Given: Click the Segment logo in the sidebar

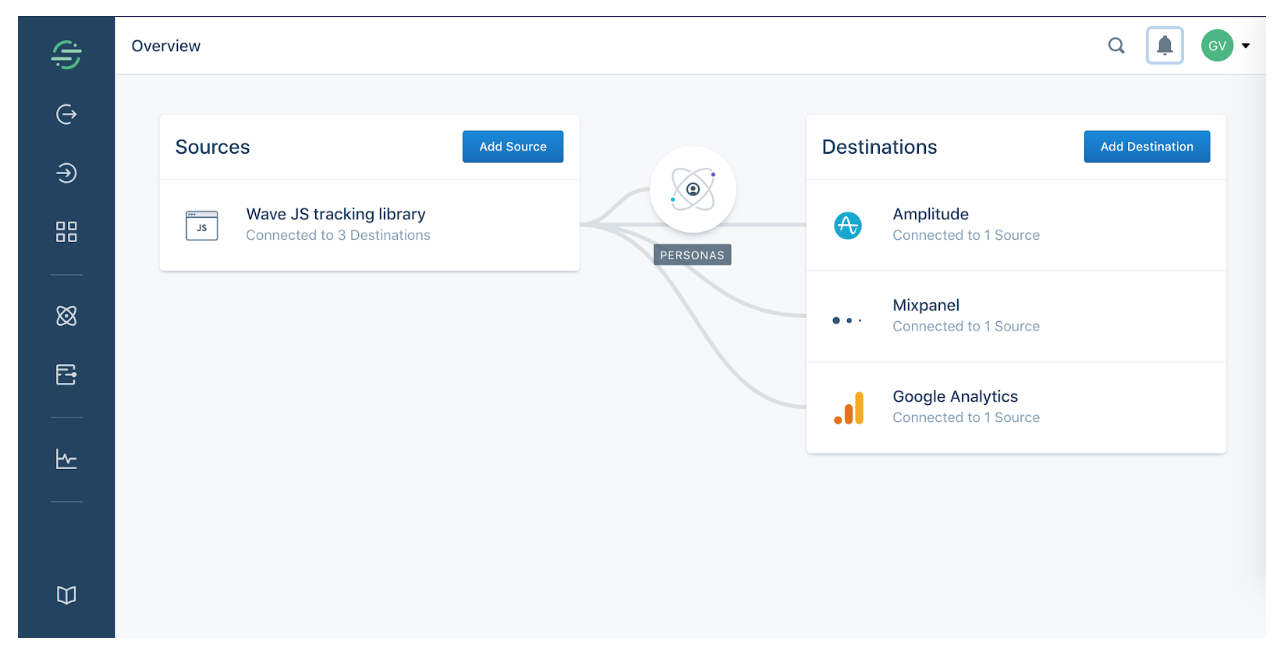Looking at the screenshot, I should point(66,54).
